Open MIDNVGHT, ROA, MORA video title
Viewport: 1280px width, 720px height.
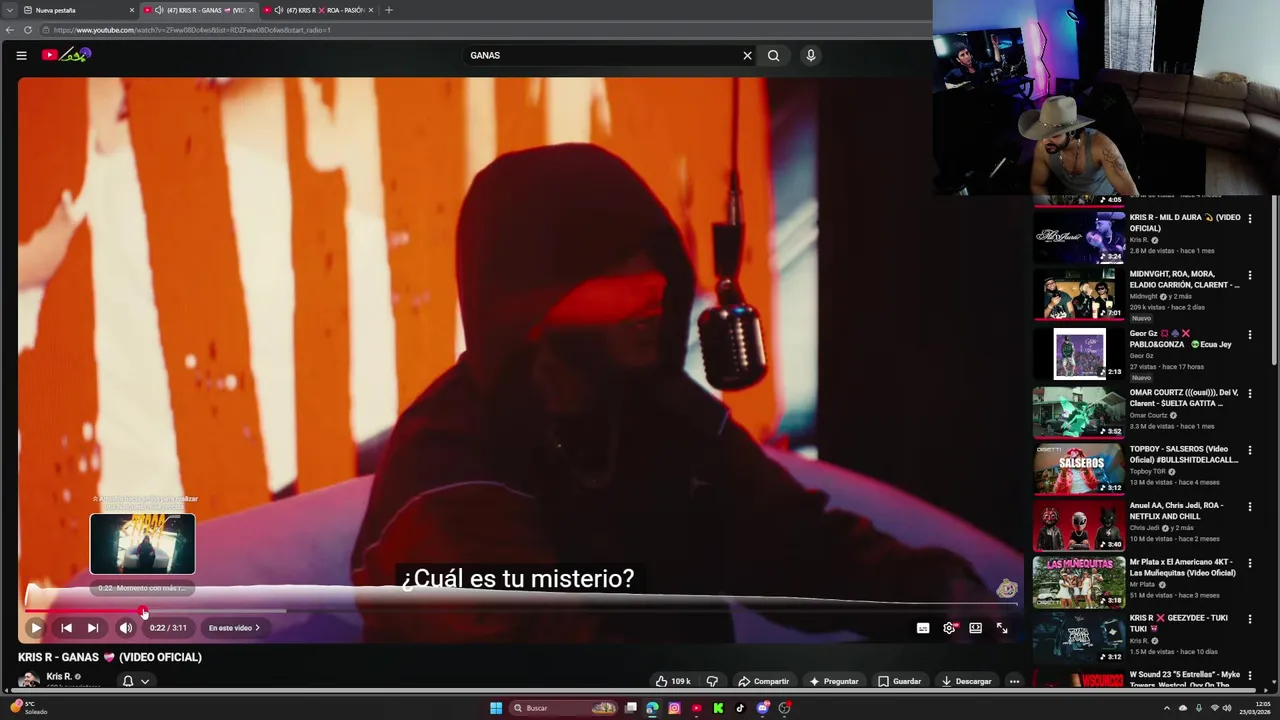click(x=1185, y=279)
